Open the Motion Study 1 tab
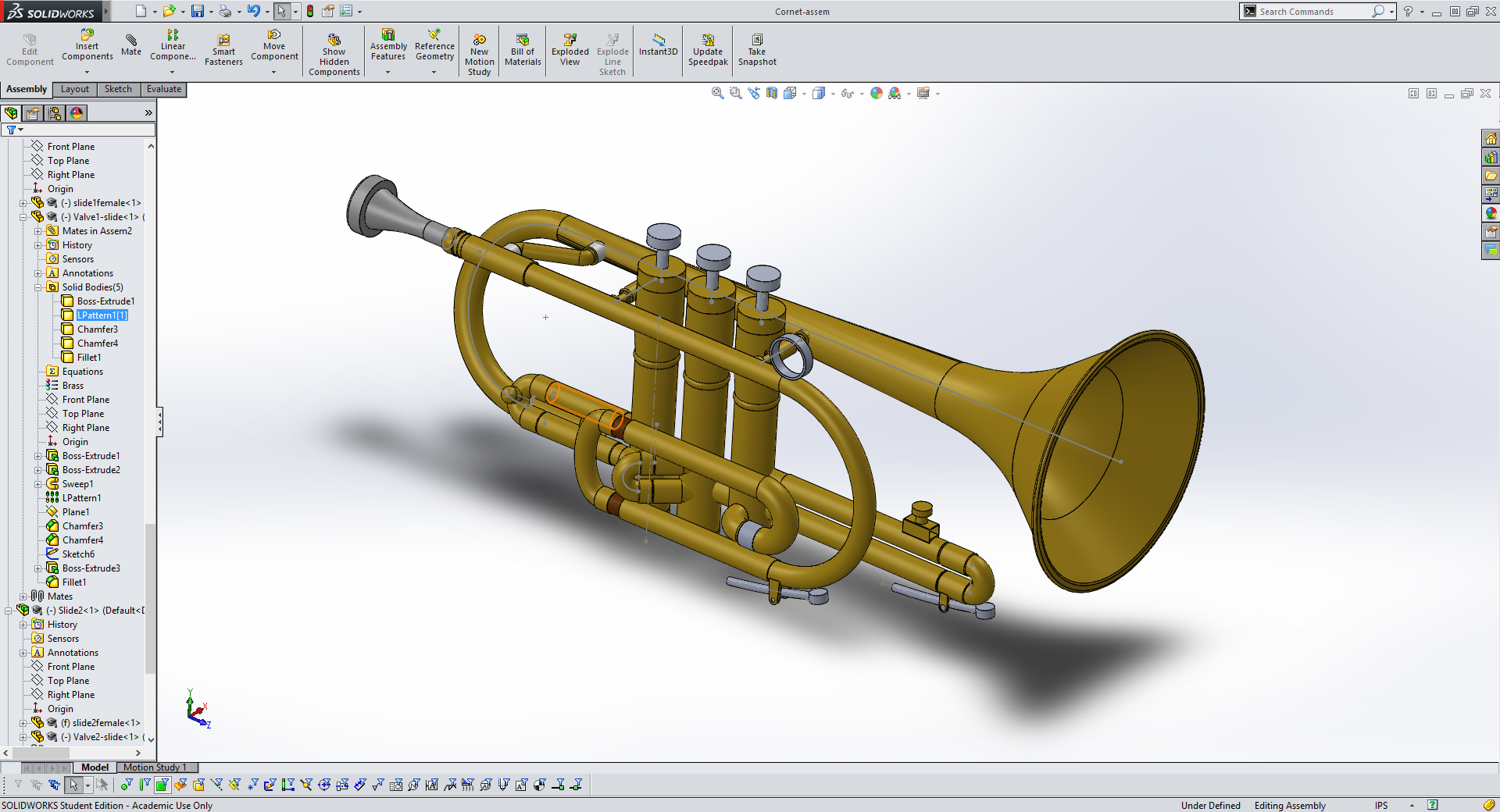The width and height of the screenshot is (1500, 812). pos(155,767)
